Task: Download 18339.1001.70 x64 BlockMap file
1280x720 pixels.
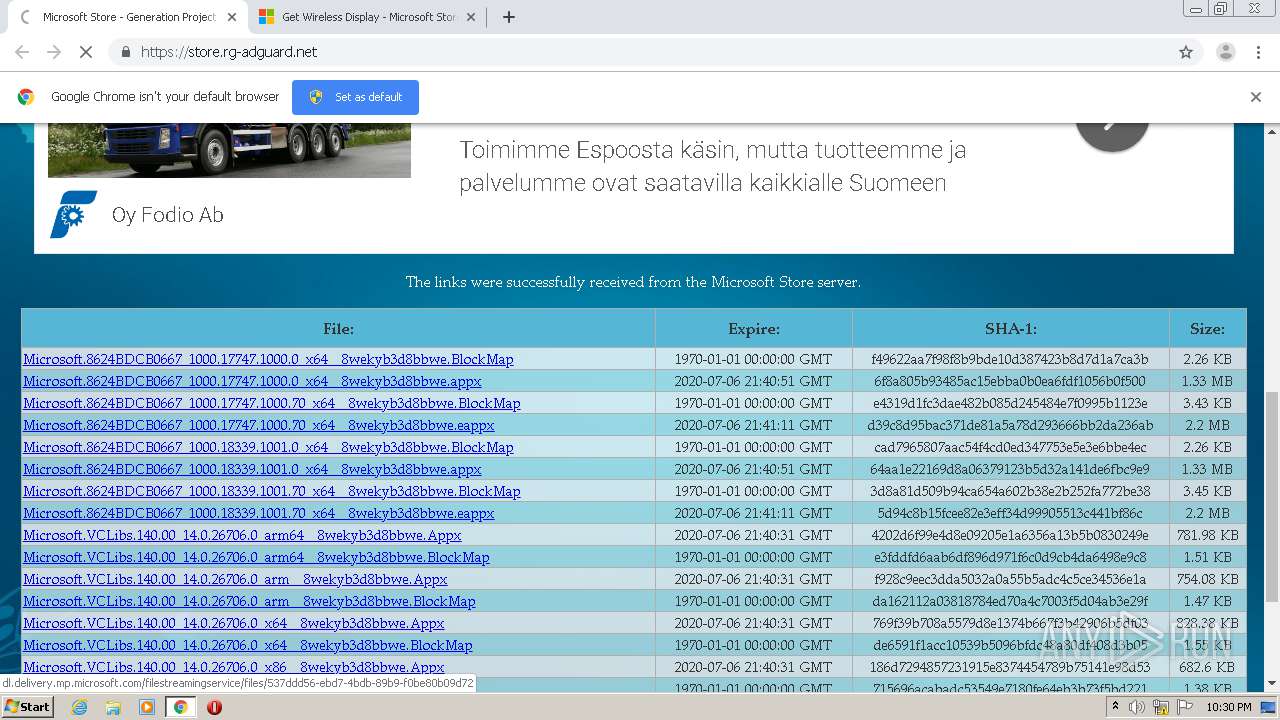Action: coord(272,491)
